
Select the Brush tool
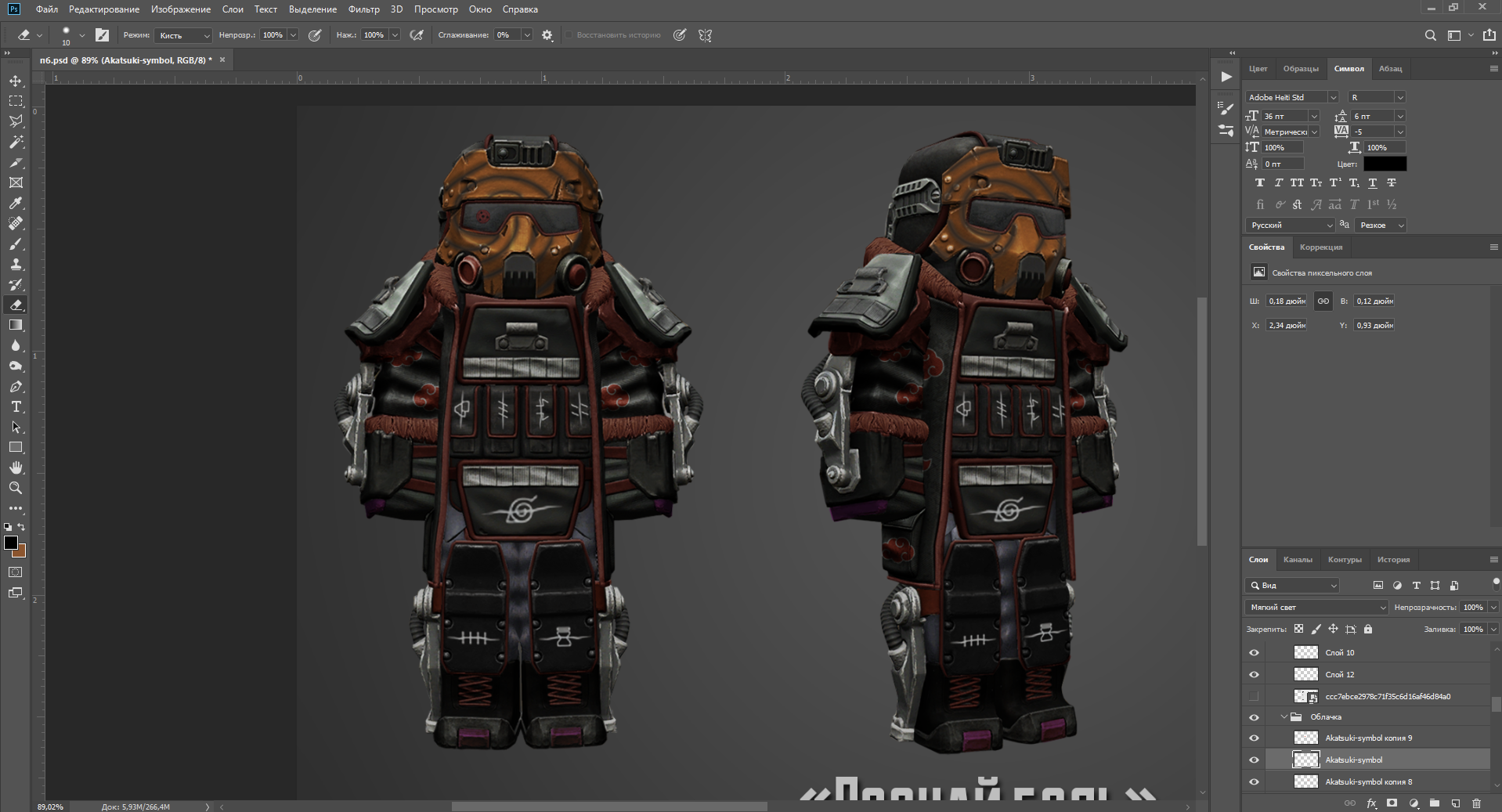[16, 244]
